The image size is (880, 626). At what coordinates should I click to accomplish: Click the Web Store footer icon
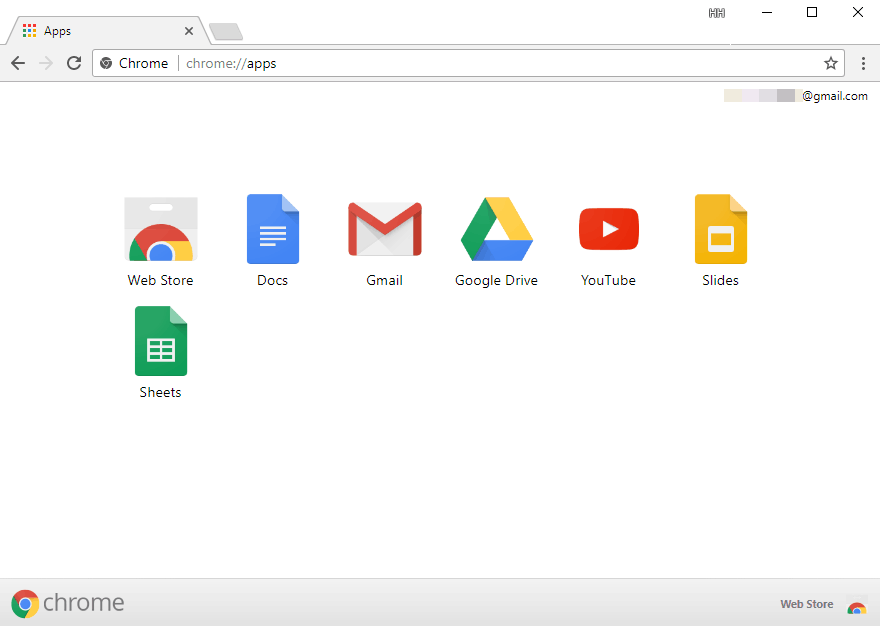[856, 605]
